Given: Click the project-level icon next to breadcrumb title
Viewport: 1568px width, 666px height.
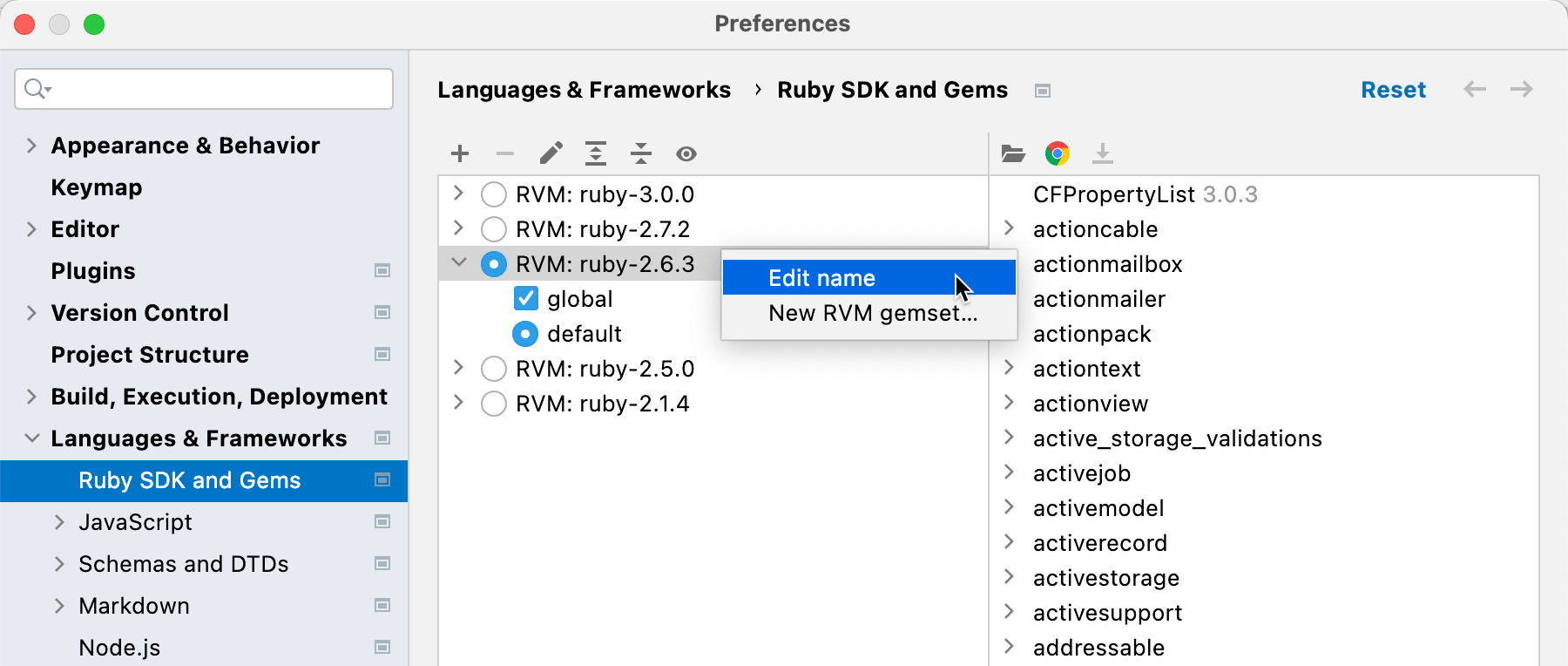Looking at the screenshot, I should click(x=1043, y=91).
